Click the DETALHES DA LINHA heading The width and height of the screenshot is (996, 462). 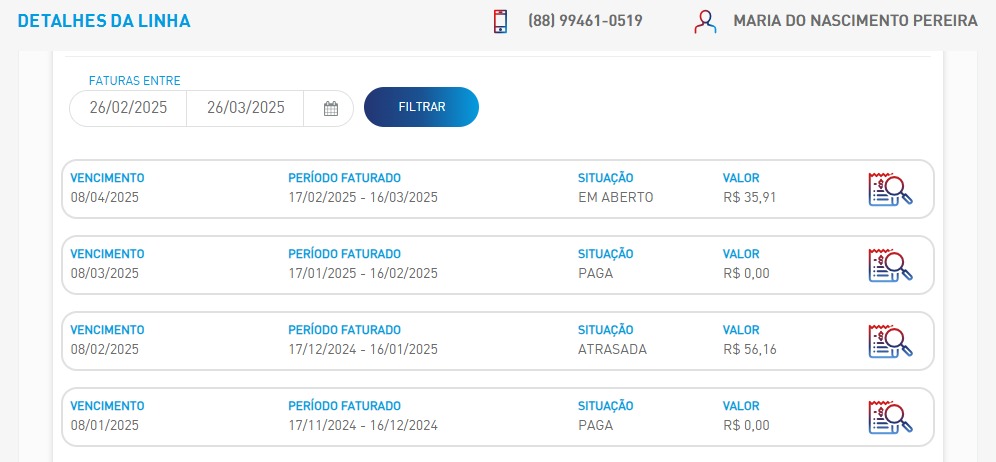[x=104, y=21]
